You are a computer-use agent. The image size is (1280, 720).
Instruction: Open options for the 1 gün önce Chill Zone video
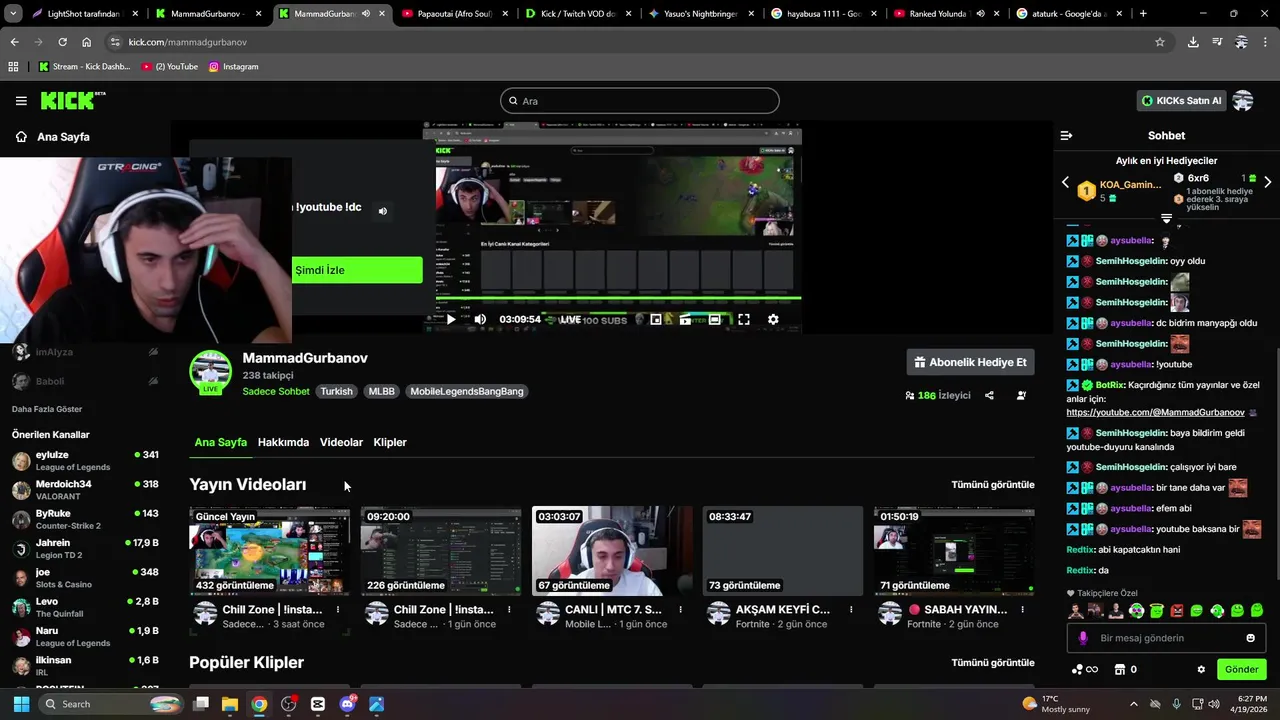click(x=509, y=609)
